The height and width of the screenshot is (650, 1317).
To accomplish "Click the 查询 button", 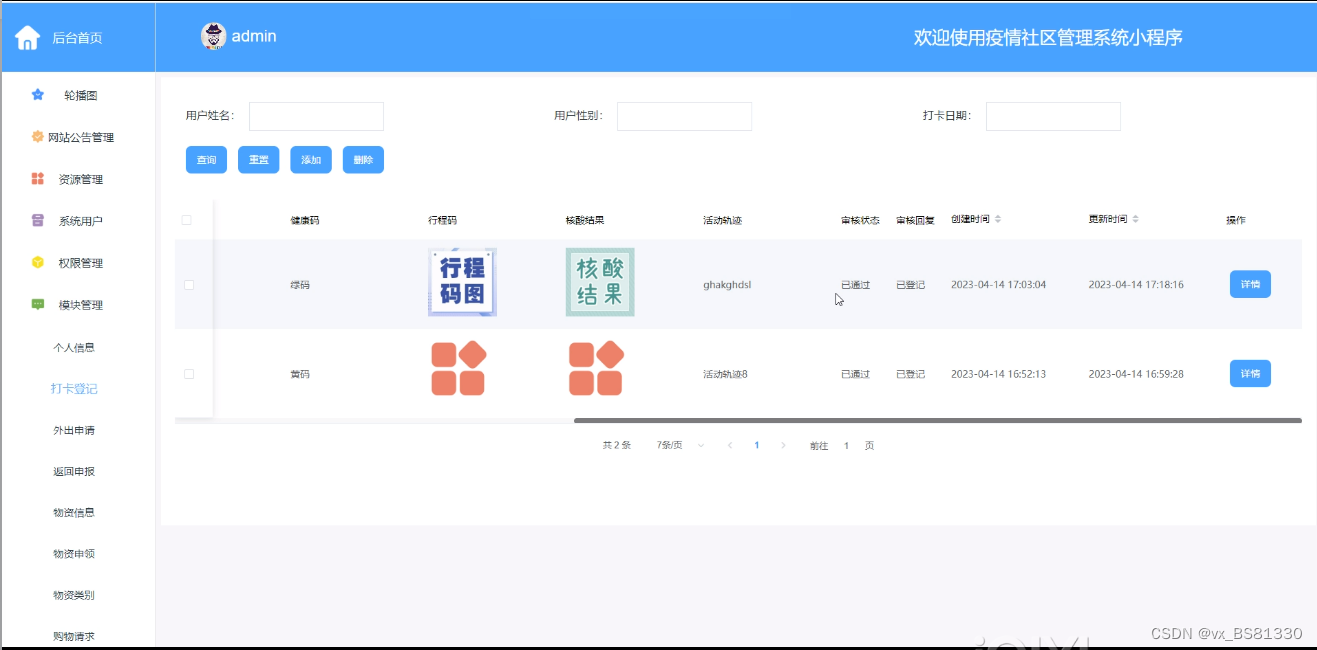I will tap(206, 160).
